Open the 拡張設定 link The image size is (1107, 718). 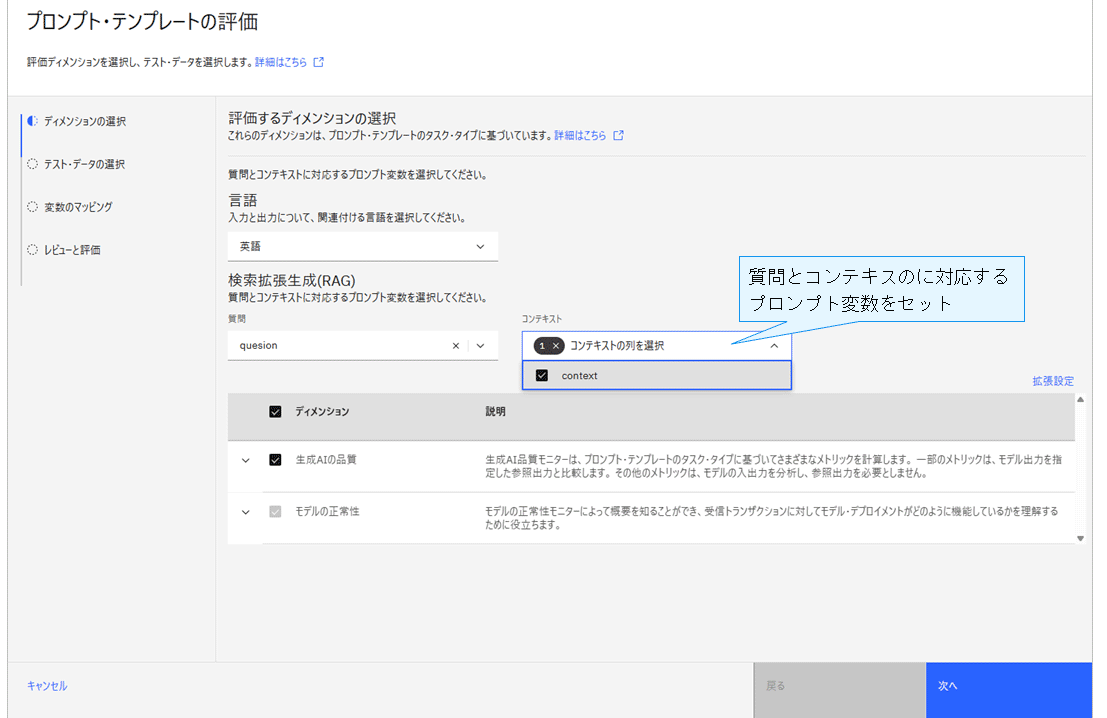[x=1053, y=381]
